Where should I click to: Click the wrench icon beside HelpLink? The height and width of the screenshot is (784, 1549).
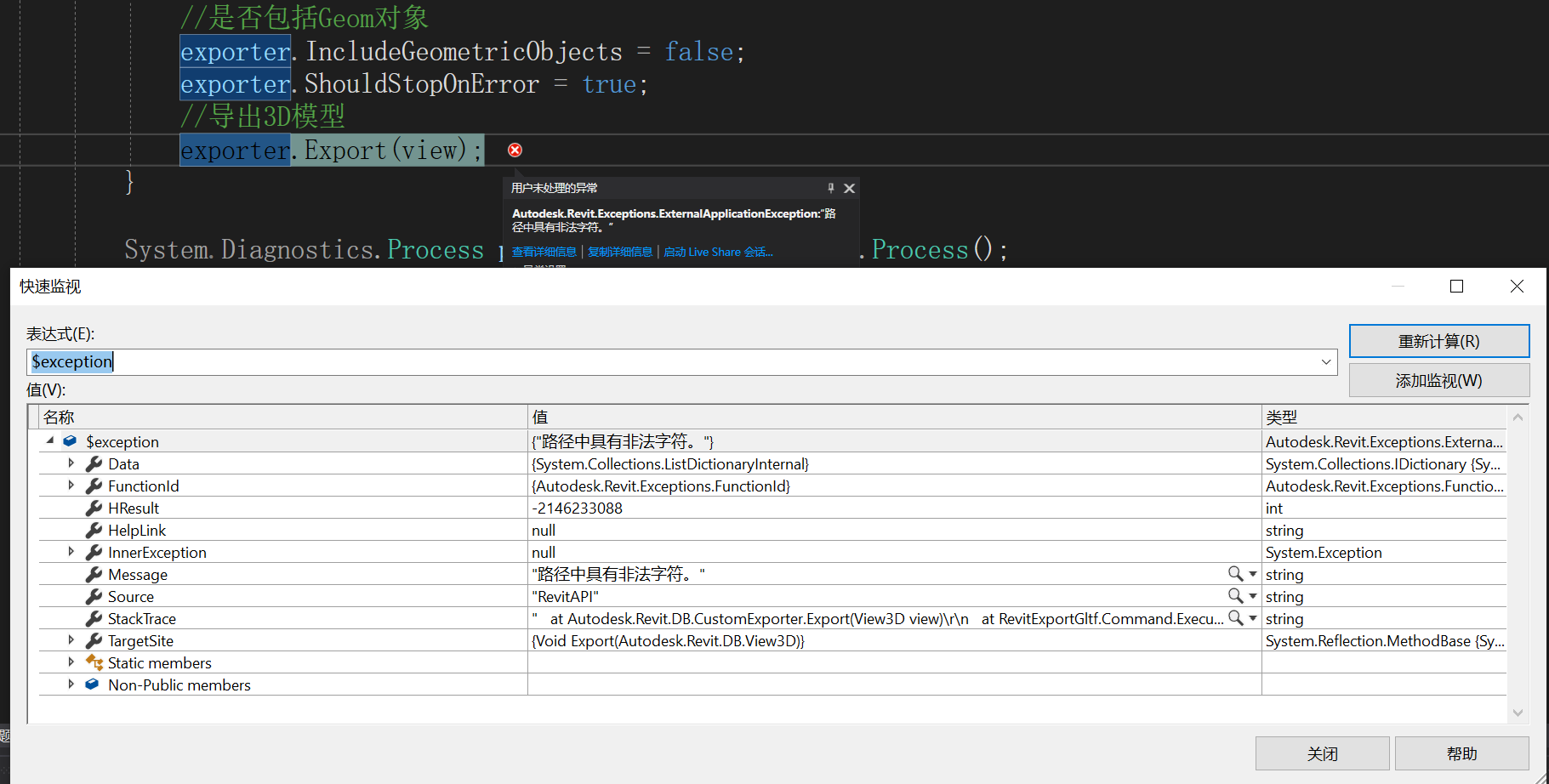(x=94, y=530)
